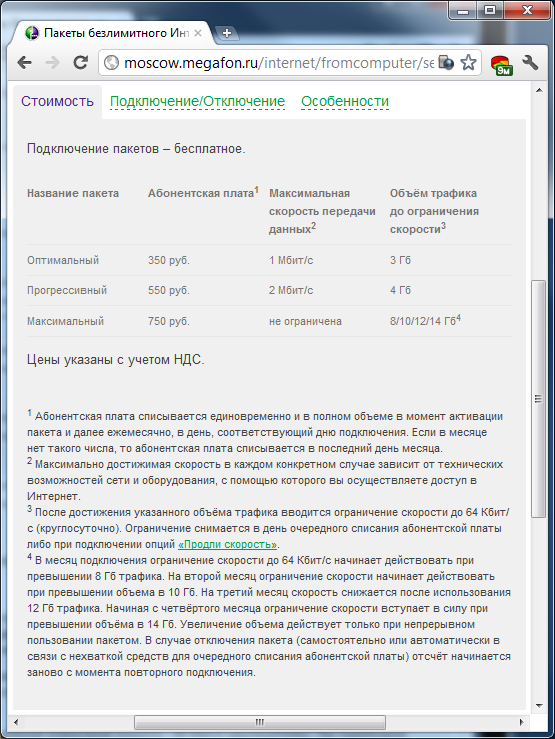Click the Объём трафика до ограничения header

[434, 211]
